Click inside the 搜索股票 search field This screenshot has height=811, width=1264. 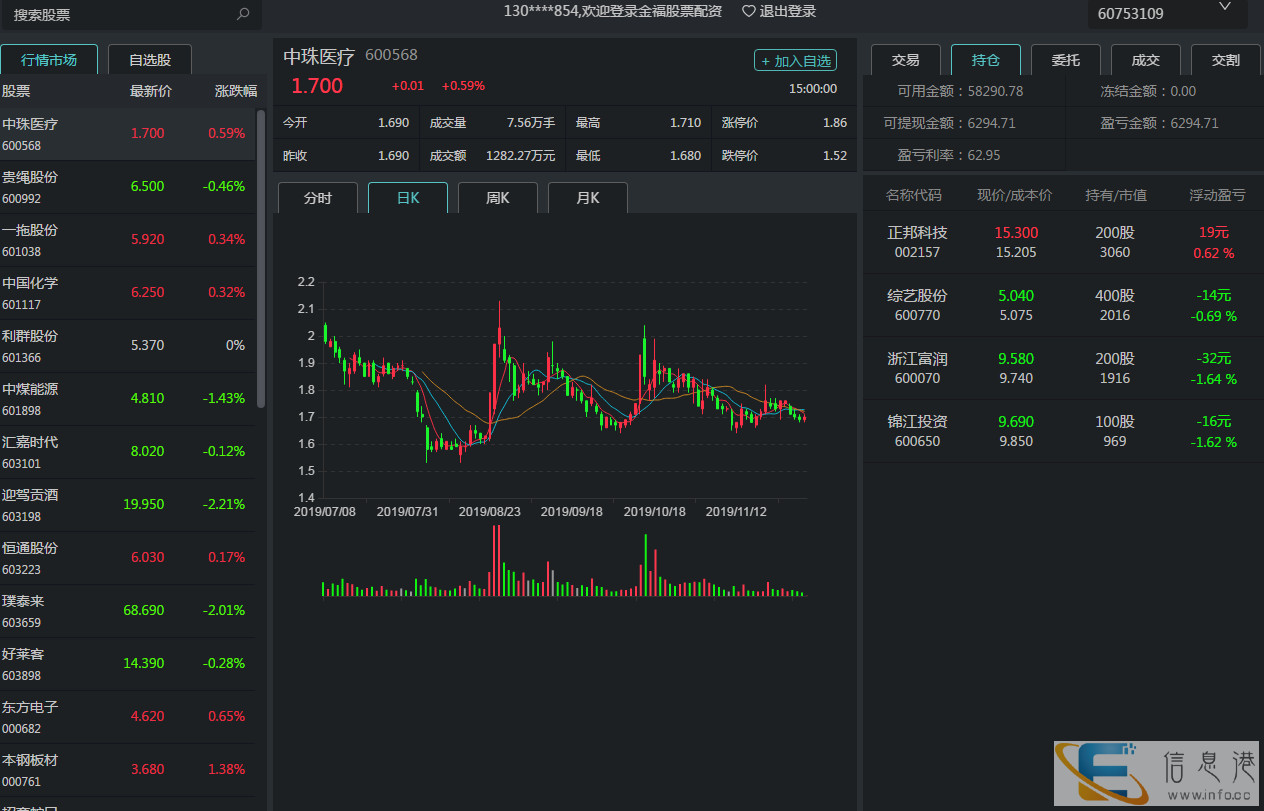point(110,14)
